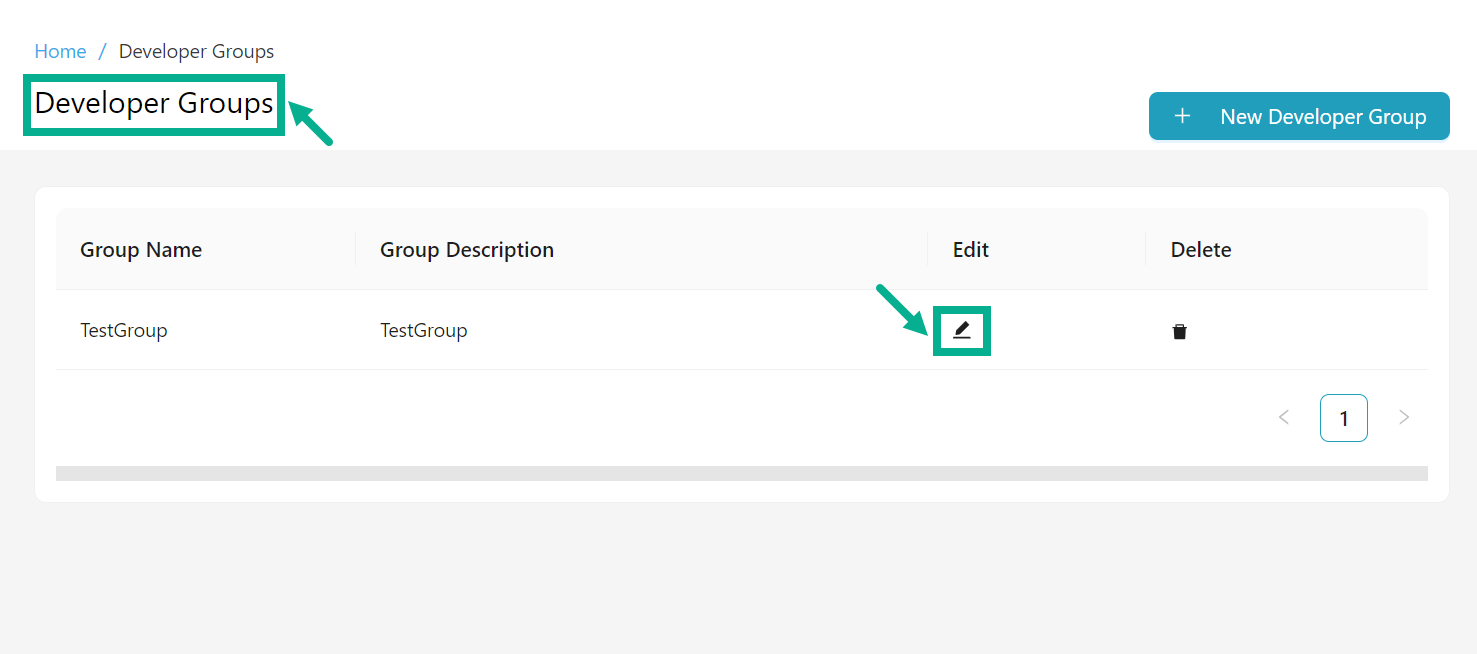Click the next page chevron
Image resolution: width=1477 pixels, height=654 pixels.
pos(1404,417)
